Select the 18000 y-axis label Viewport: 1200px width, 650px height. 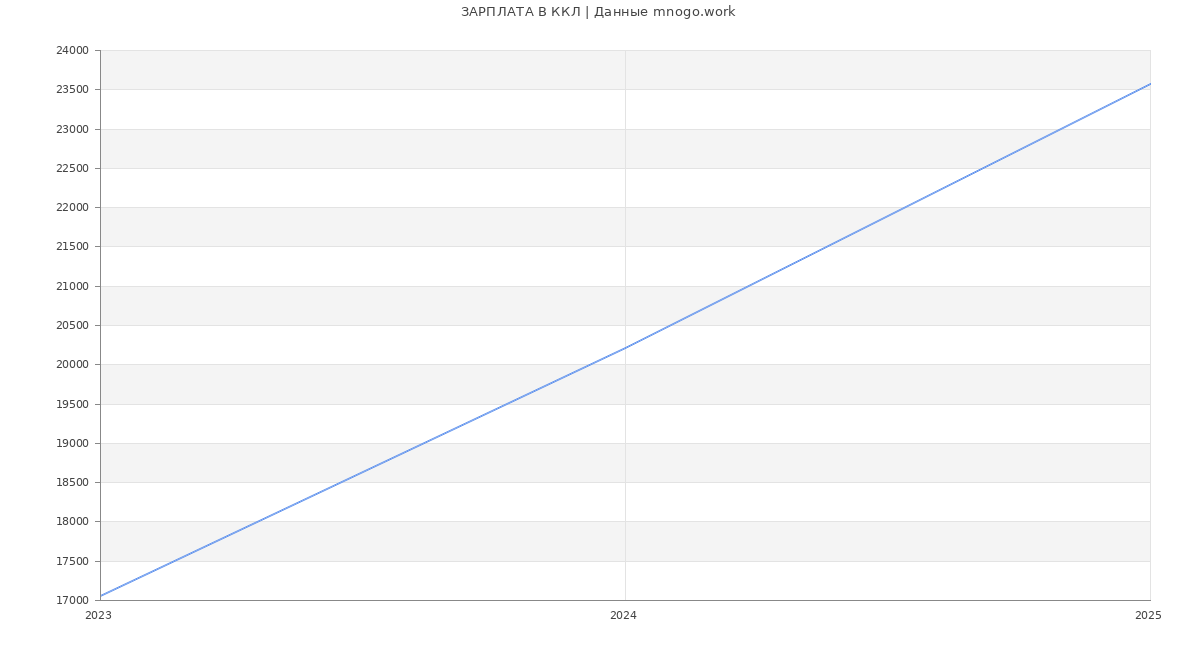click(72, 522)
